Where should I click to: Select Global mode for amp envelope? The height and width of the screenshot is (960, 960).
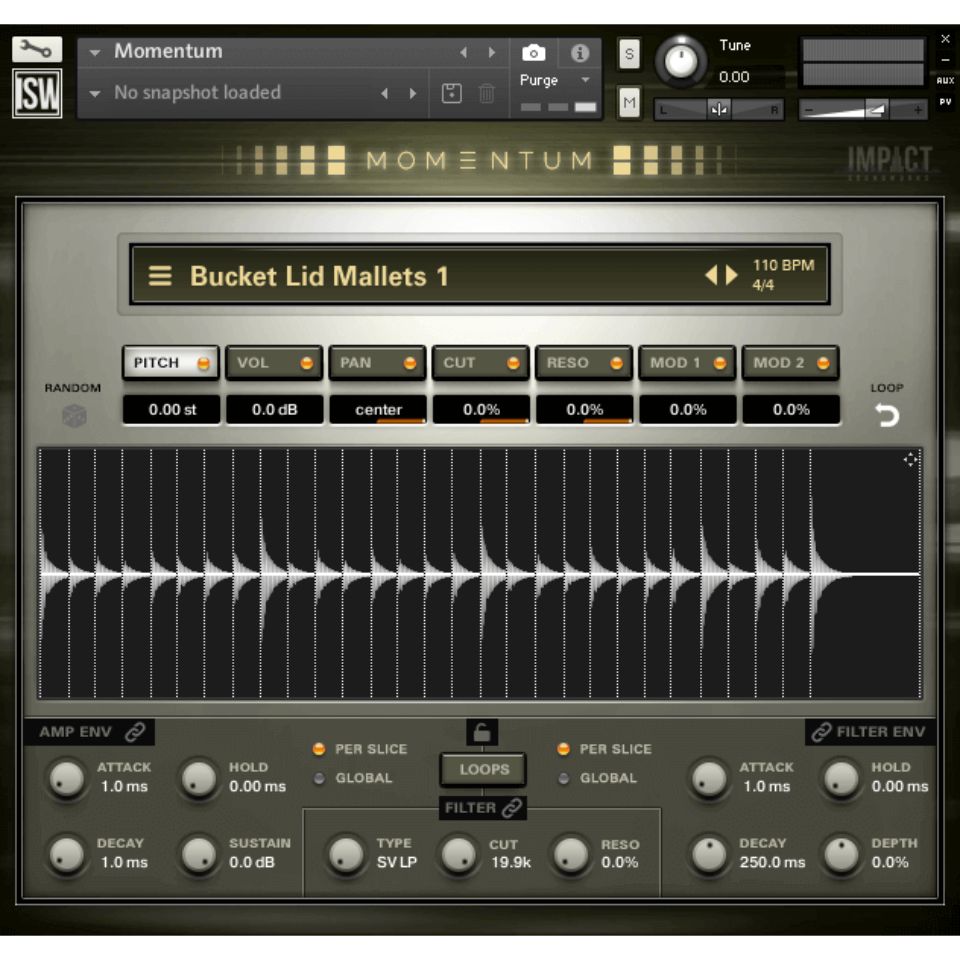click(320, 778)
